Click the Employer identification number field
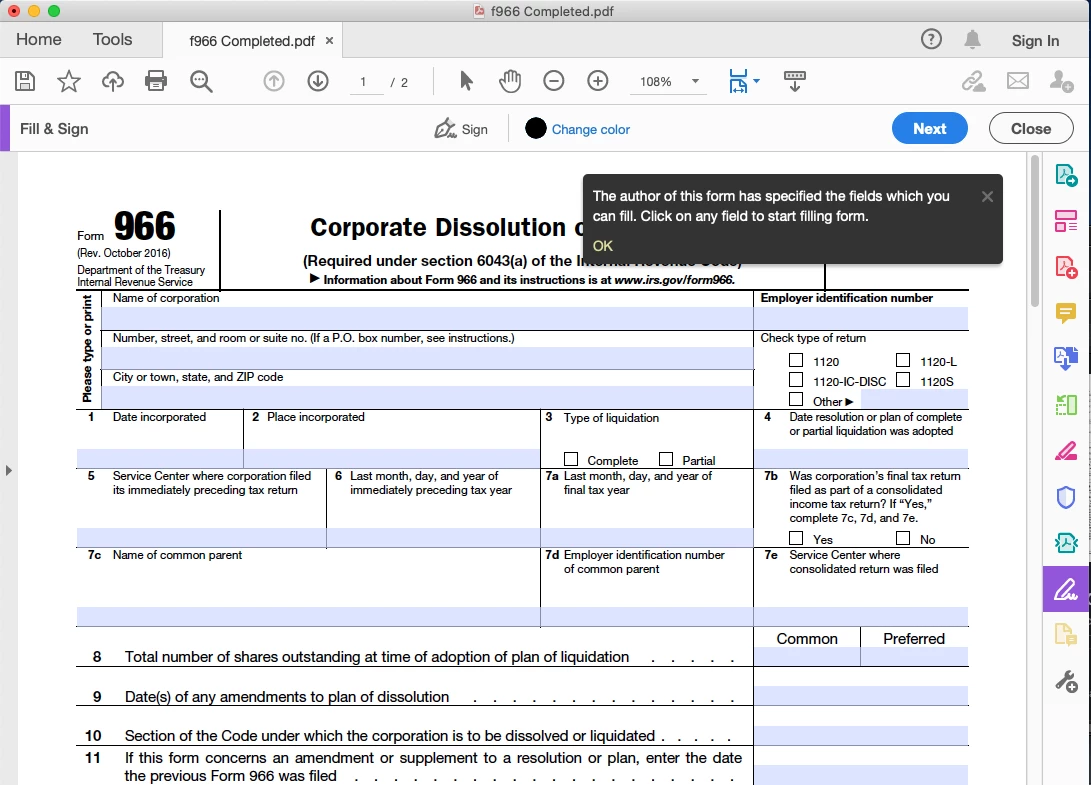 861,318
